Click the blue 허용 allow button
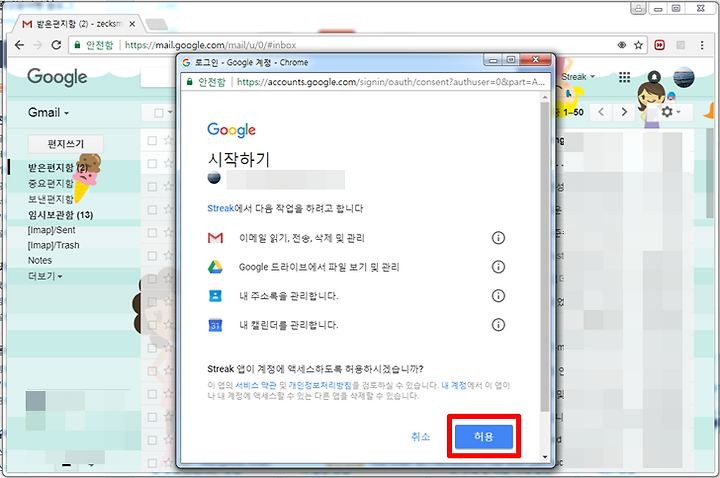 (484, 436)
